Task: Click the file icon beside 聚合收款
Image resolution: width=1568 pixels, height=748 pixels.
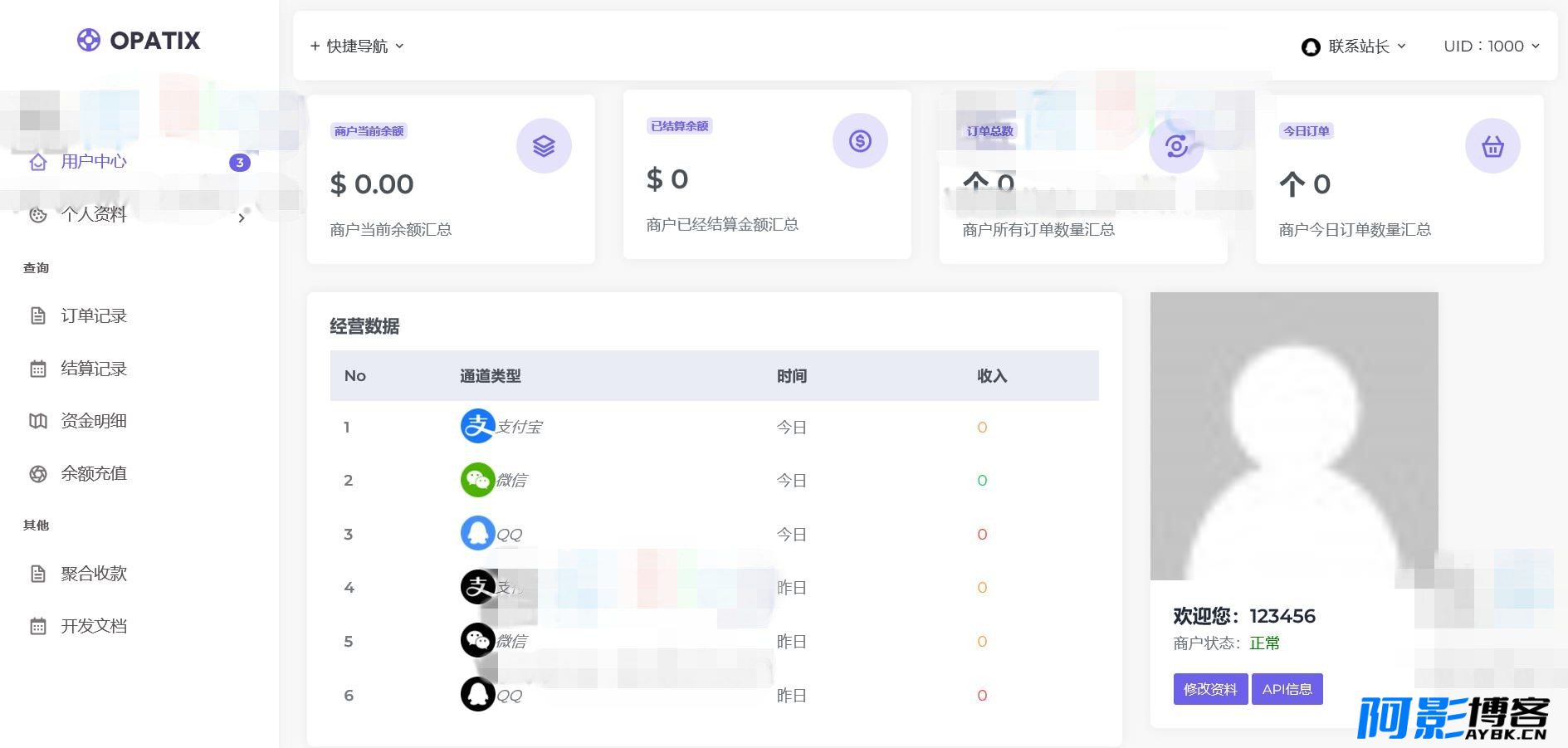Action: click(38, 574)
